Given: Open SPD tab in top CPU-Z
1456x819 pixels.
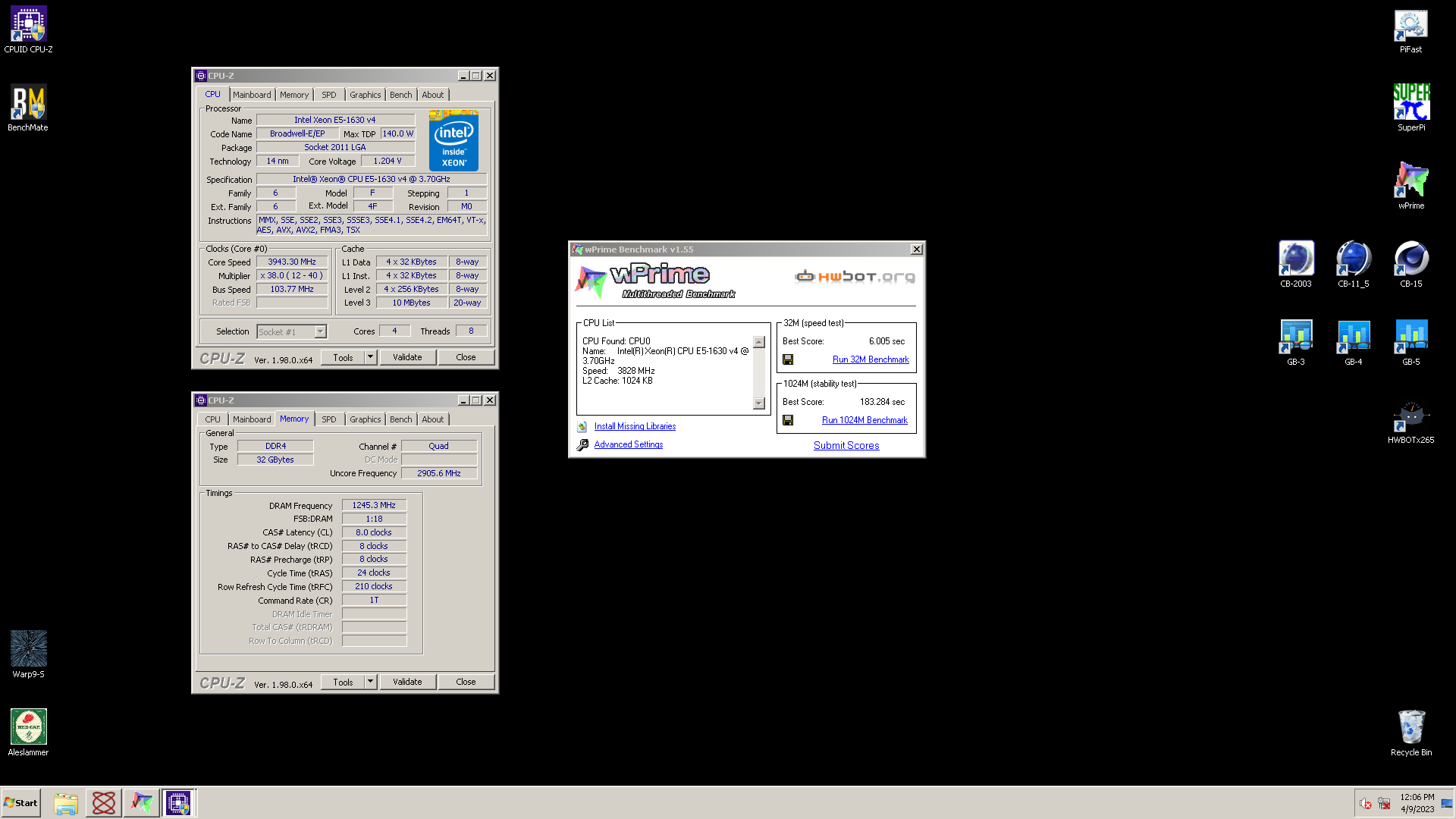Looking at the screenshot, I should coord(328,95).
